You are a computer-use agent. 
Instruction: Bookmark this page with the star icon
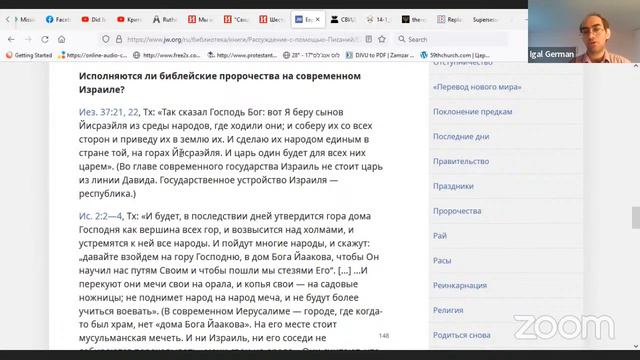tap(382, 39)
